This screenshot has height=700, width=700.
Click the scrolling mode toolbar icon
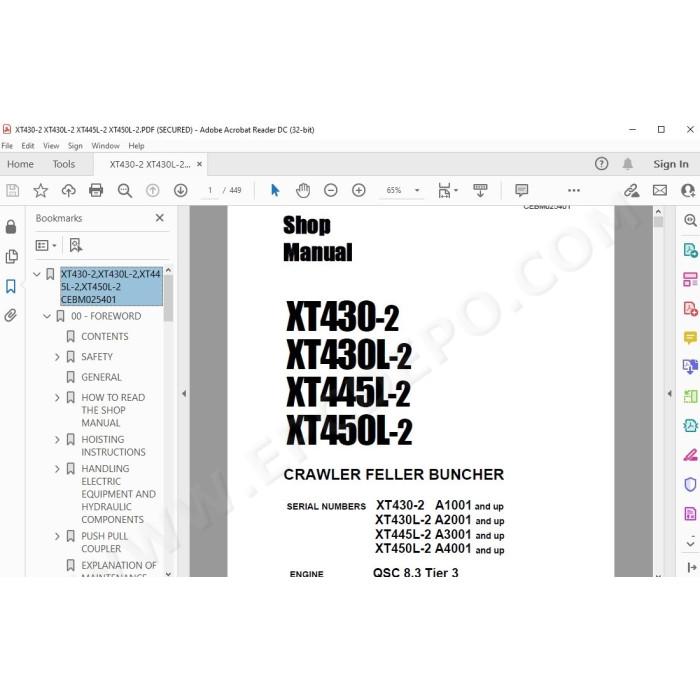480,191
